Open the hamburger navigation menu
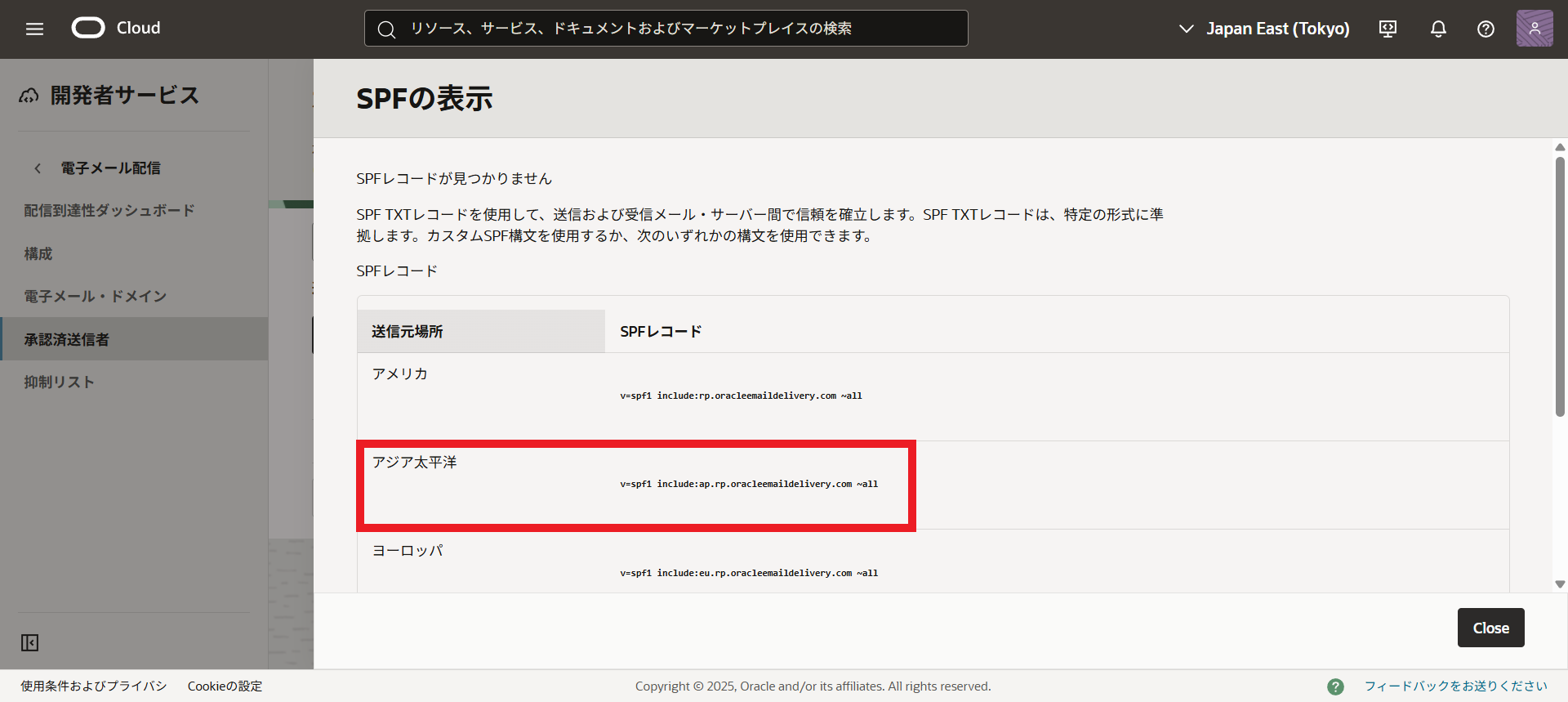Image resolution: width=1568 pixels, height=702 pixels. tap(34, 29)
